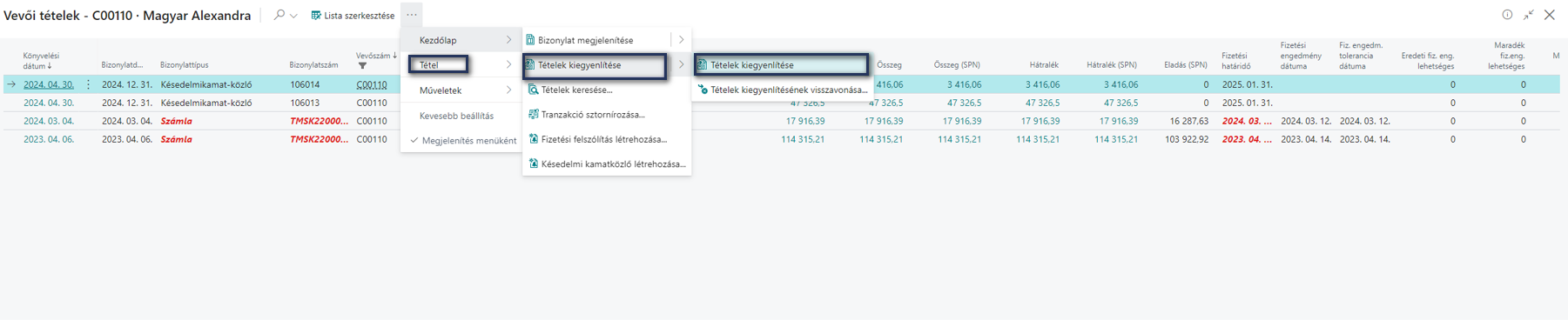Screen dimensions: 1568x320
Task: Open the row options dots on the 106014 row
Action: (x=88, y=84)
